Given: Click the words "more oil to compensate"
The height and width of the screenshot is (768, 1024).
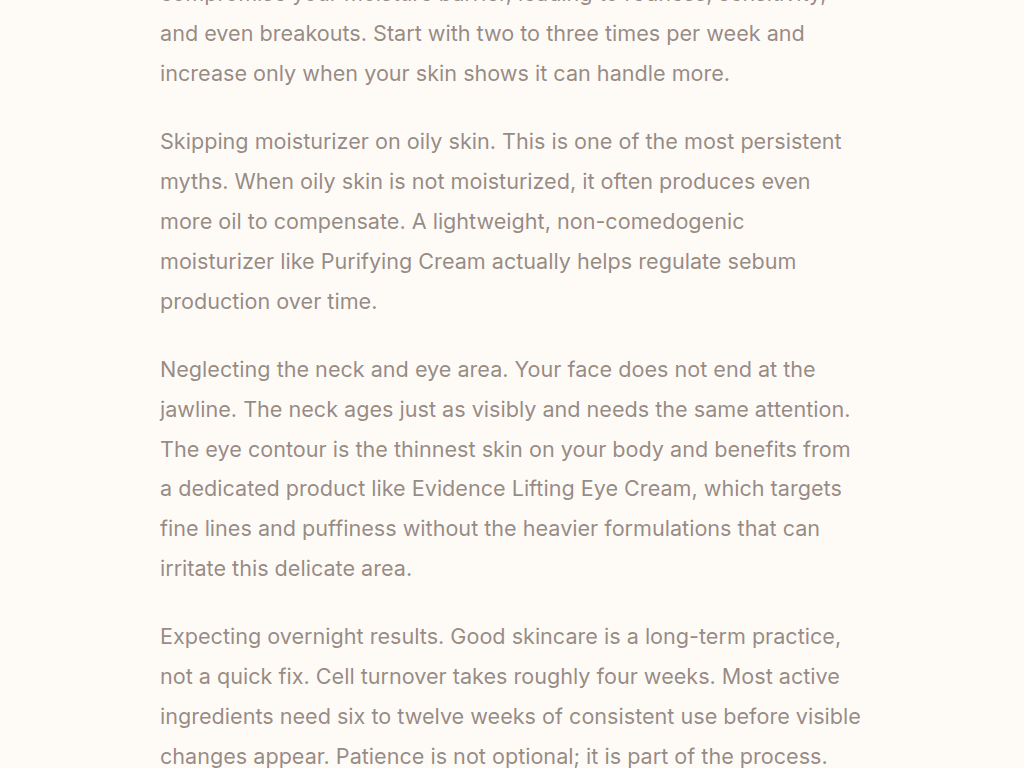Looking at the screenshot, I should point(273,222).
